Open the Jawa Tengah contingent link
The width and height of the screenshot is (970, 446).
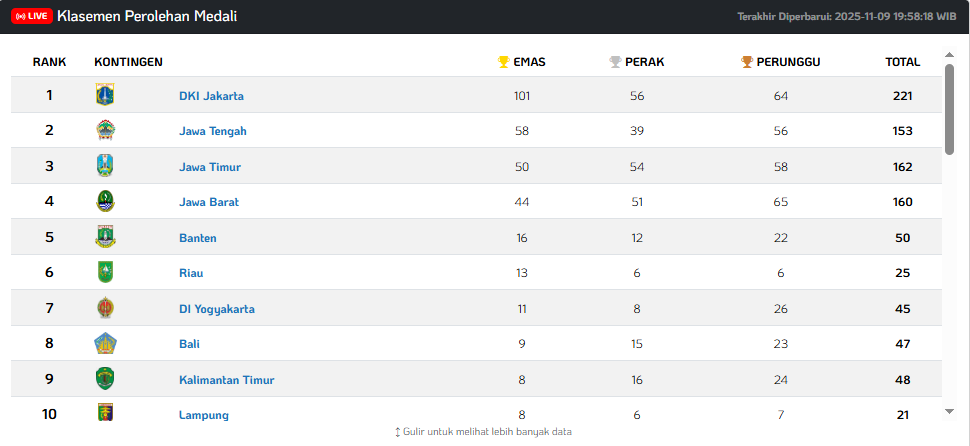point(212,131)
